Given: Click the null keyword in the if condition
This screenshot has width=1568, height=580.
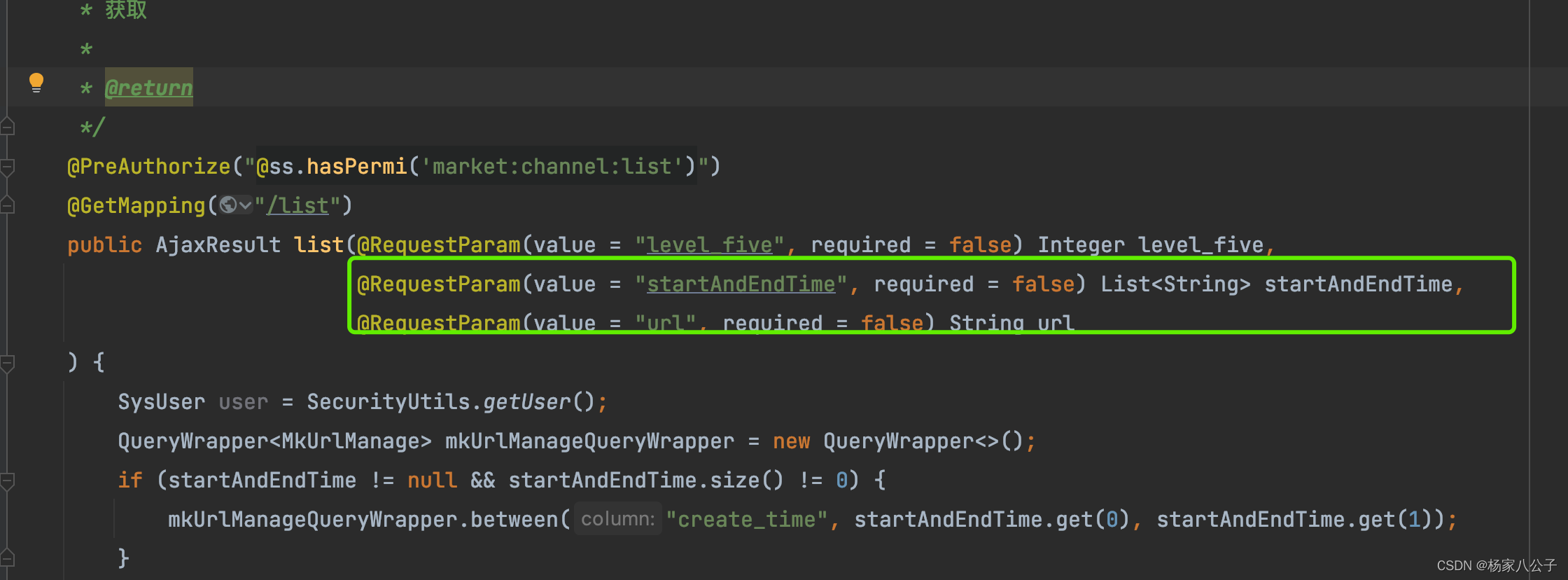Looking at the screenshot, I should tap(432, 480).
